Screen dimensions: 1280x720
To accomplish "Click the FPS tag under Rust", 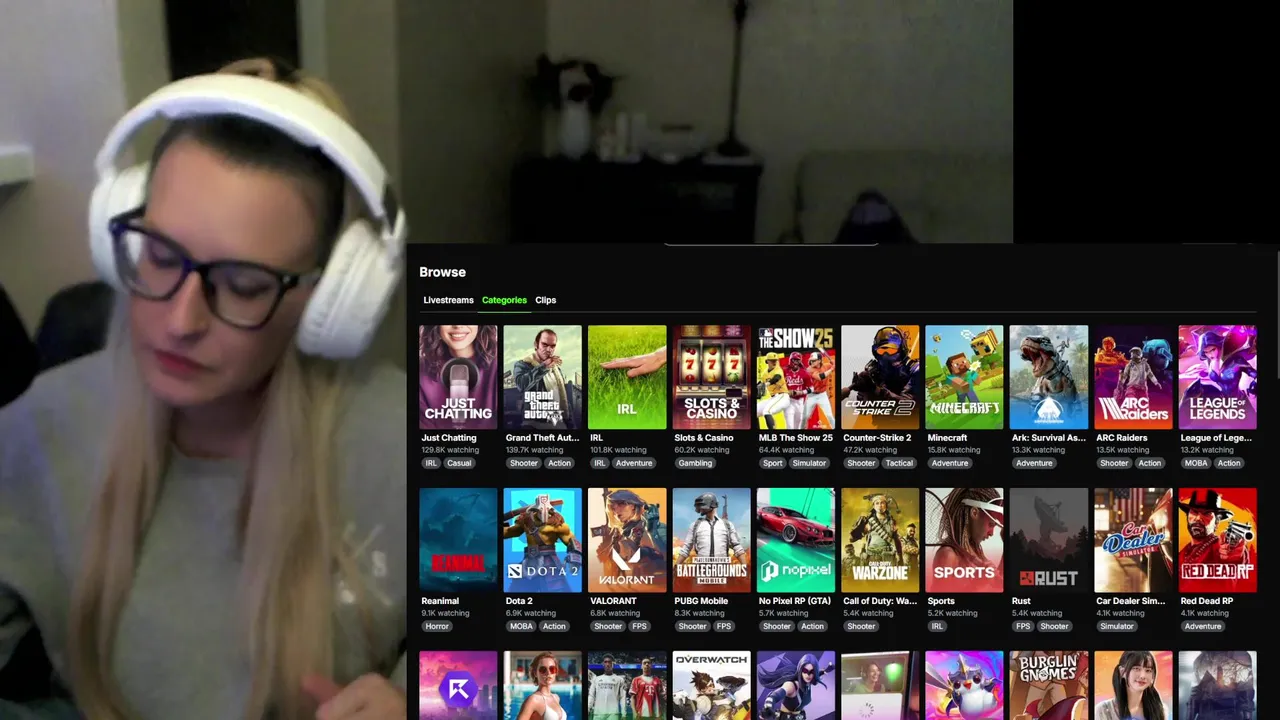I will (x=1023, y=626).
